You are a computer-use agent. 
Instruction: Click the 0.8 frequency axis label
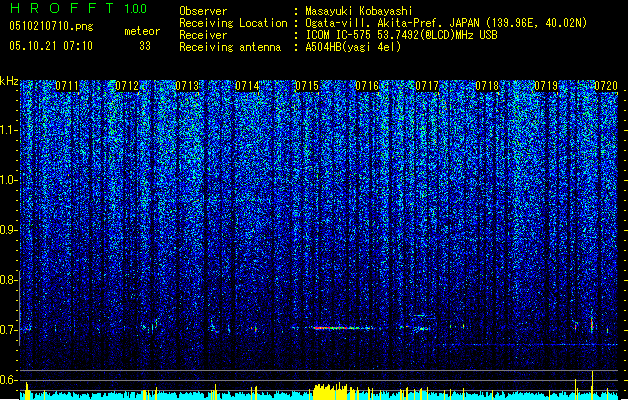tap(9, 280)
